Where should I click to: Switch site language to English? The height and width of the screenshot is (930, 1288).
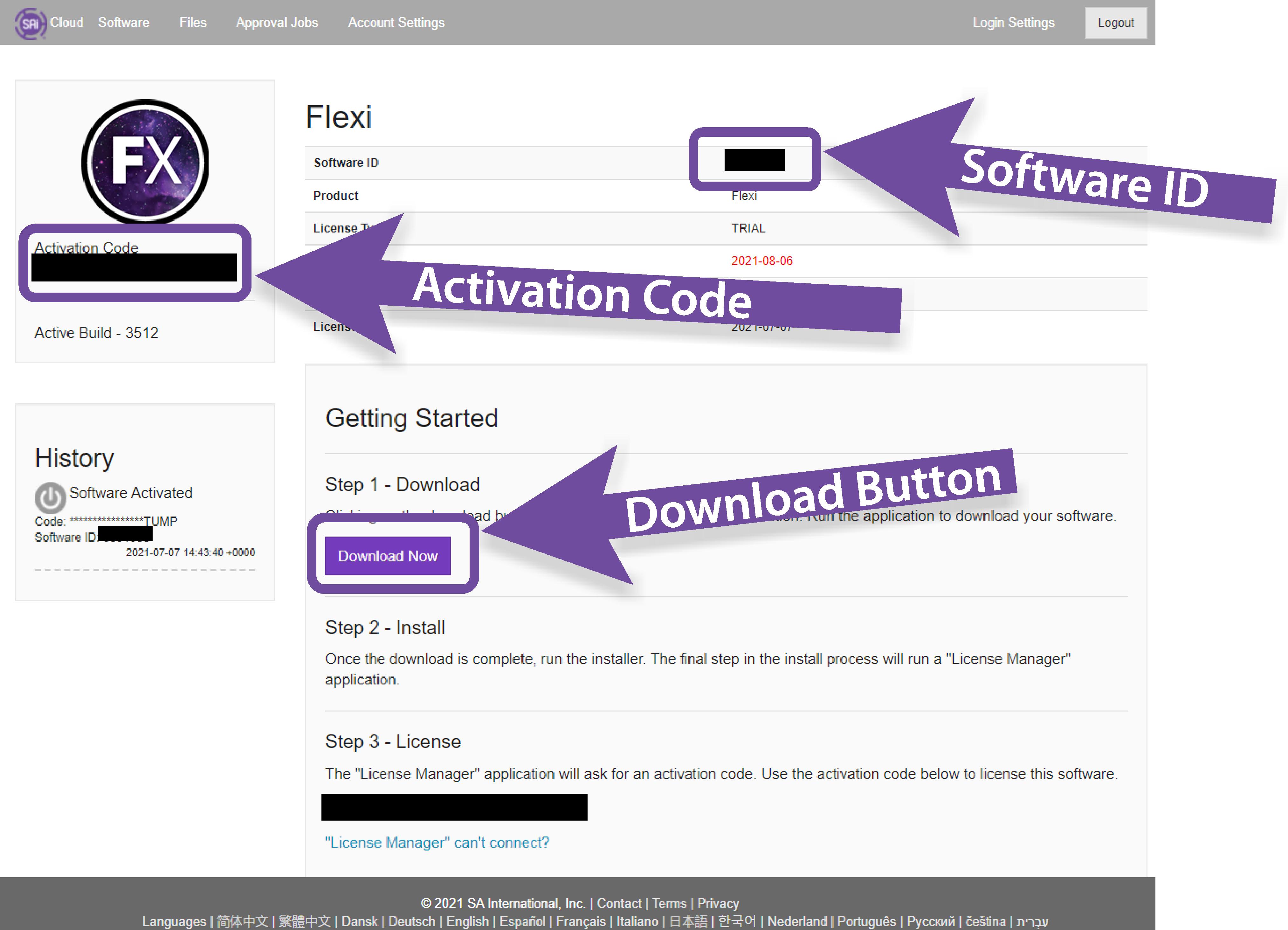(467, 921)
